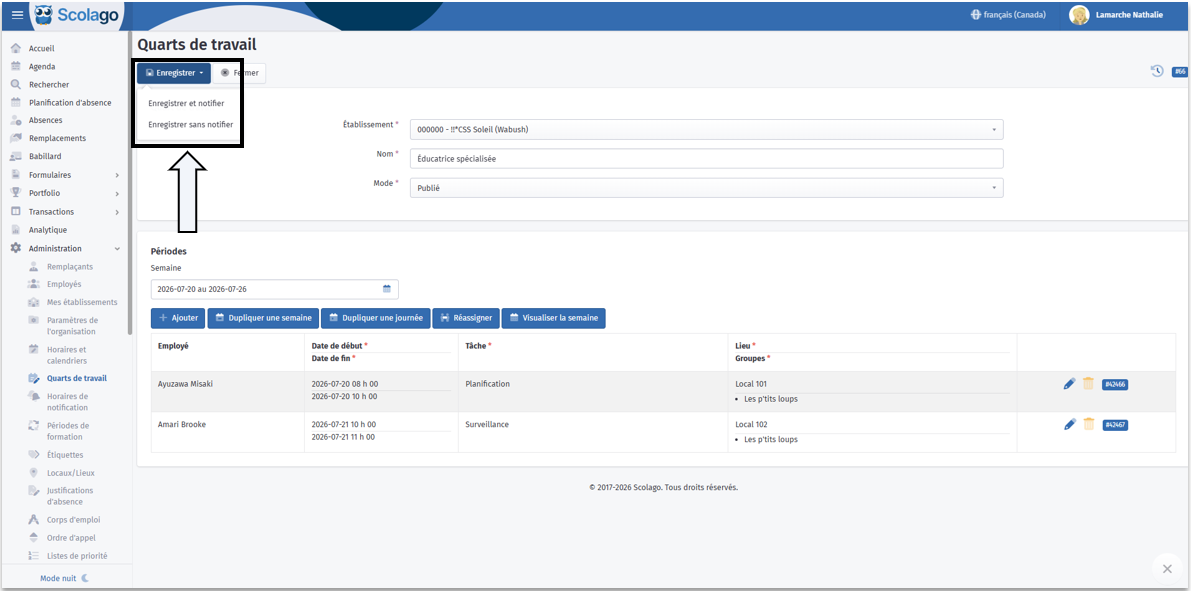This screenshot has width=1191, height=591.
Task: Click the Absences icon in the sidebar
Action: click(x=15, y=120)
